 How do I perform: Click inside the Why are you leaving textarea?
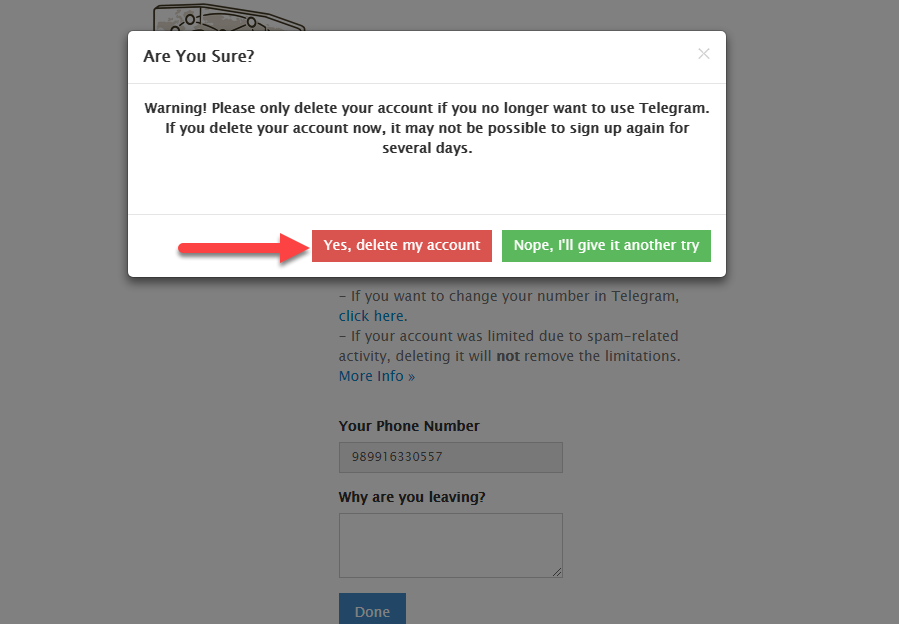click(450, 545)
